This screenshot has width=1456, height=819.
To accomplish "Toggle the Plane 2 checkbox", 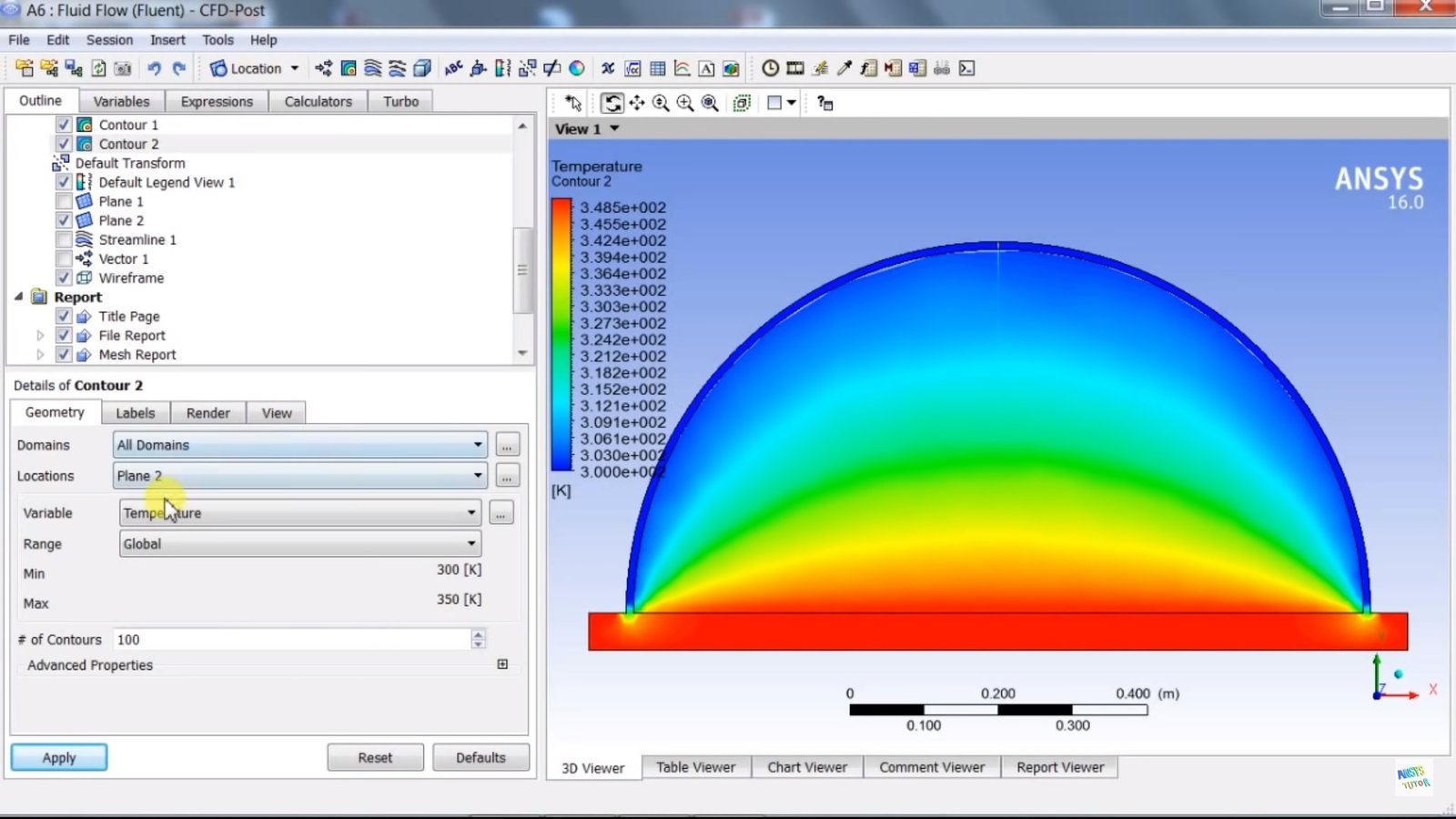I will [x=64, y=220].
